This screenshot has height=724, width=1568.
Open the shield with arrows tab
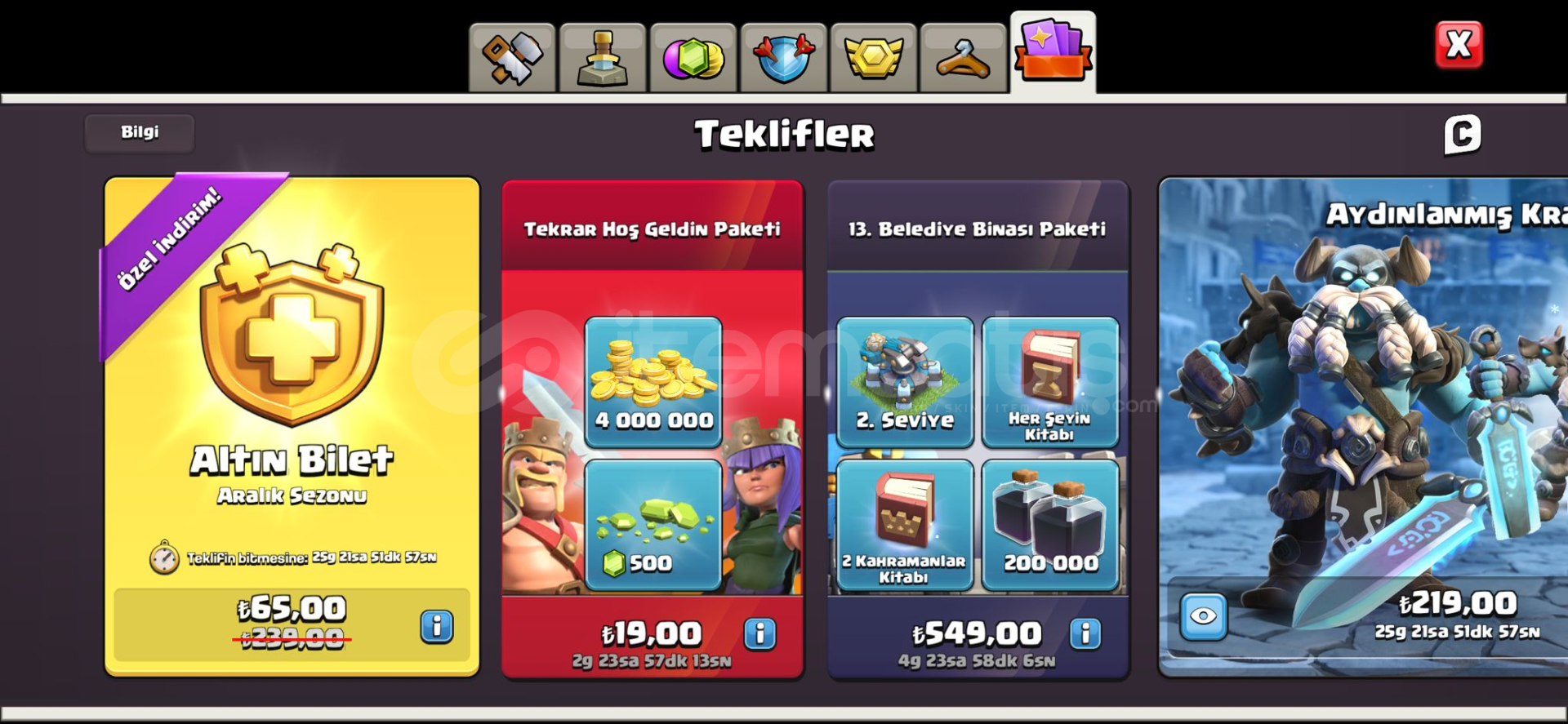pyautogui.click(x=783, y=58)
